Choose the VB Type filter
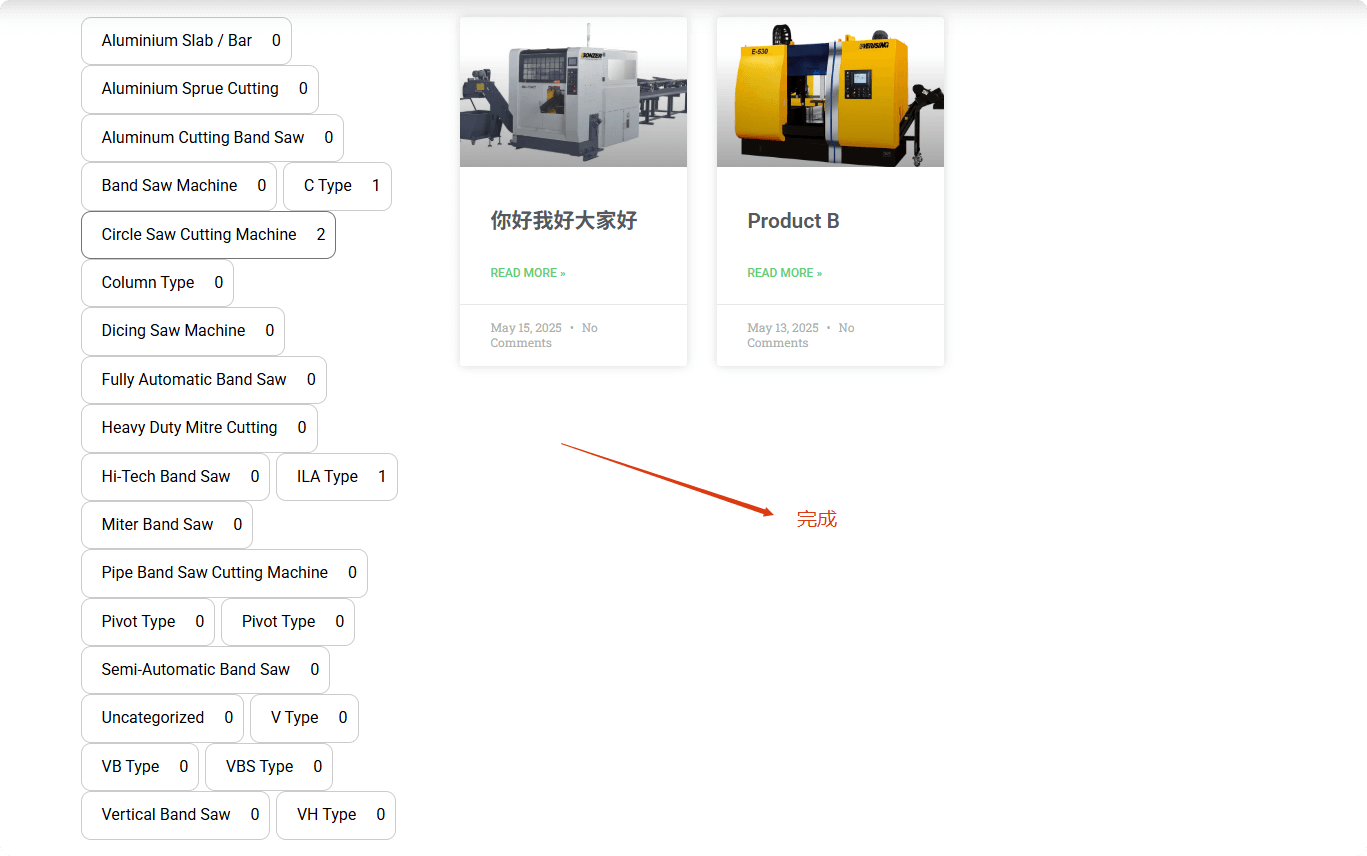Image resolution: width=1367 pixels, height=856 pixels. tap(140, 767)
